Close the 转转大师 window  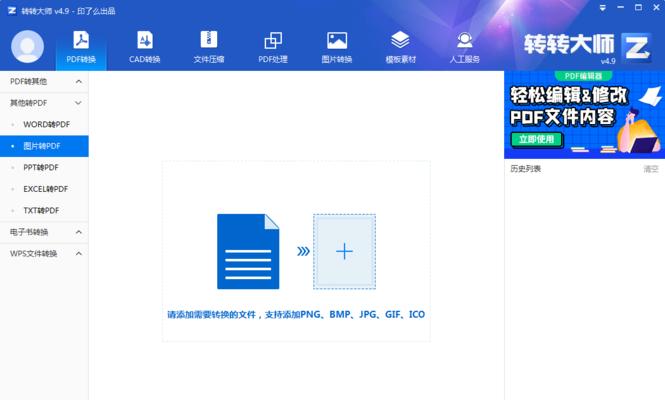(x=656, y=8)
